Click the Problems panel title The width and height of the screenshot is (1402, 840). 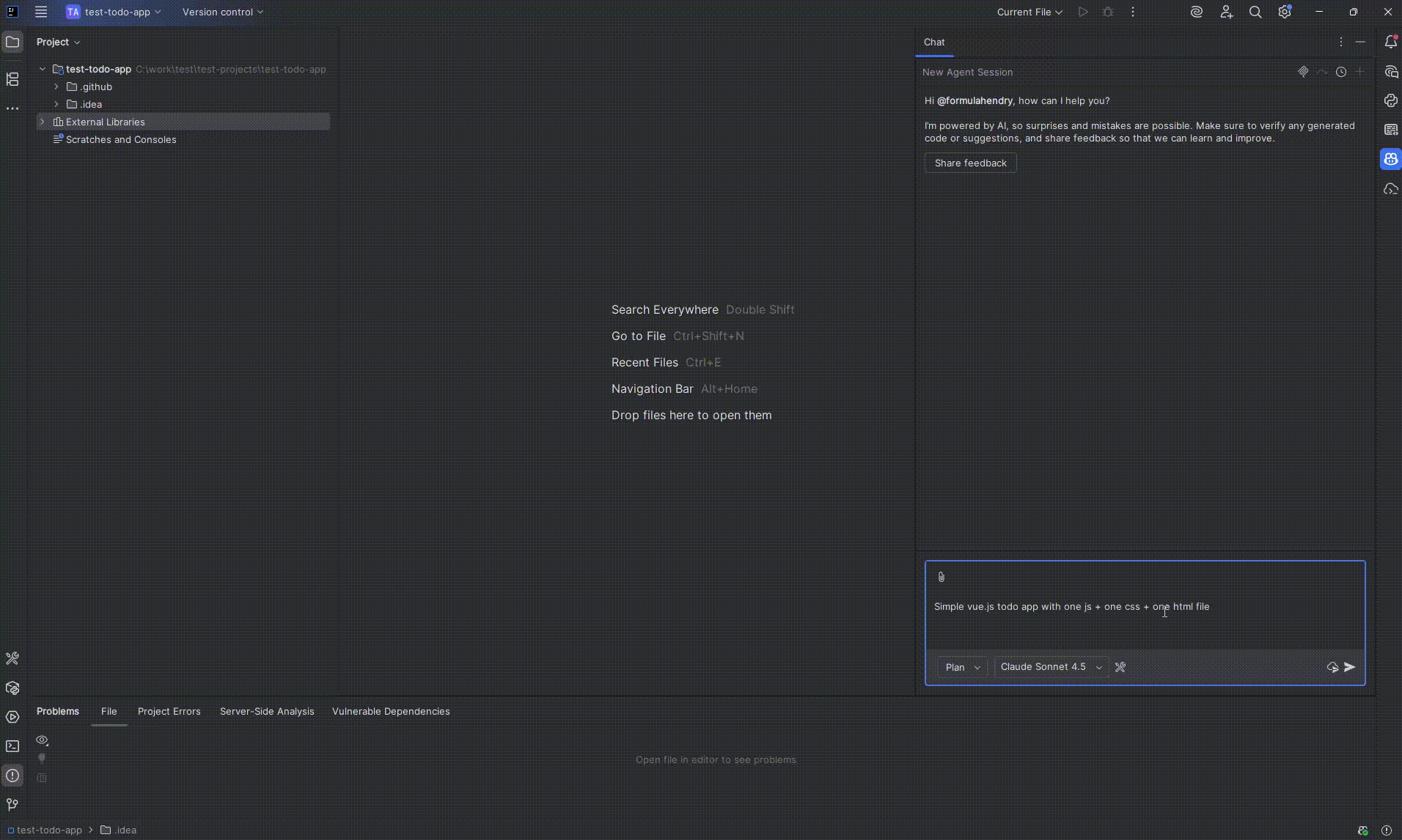58,711
